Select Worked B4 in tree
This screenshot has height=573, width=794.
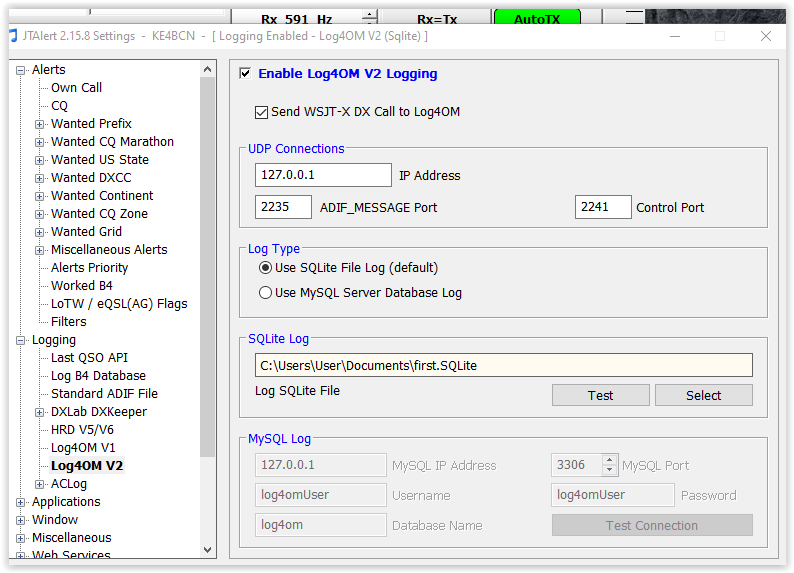(x=82, y=285)
